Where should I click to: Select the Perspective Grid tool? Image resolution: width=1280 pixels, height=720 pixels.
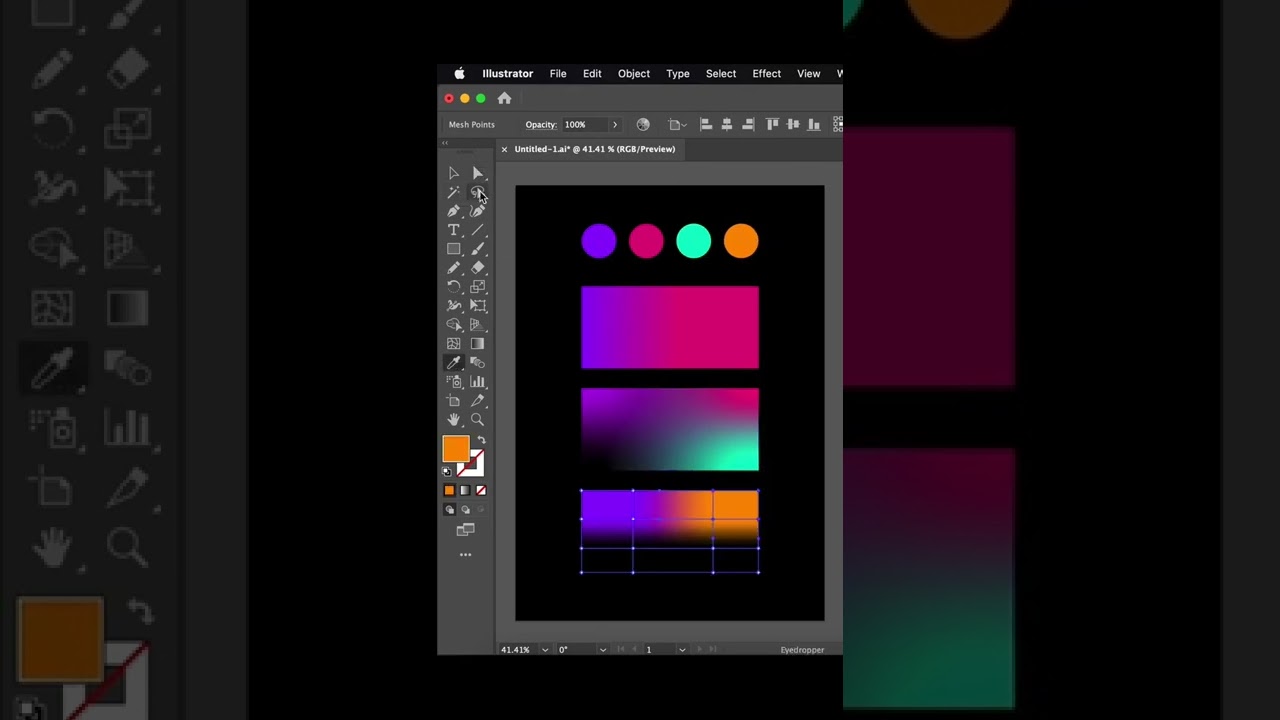(x=477, y=325)
